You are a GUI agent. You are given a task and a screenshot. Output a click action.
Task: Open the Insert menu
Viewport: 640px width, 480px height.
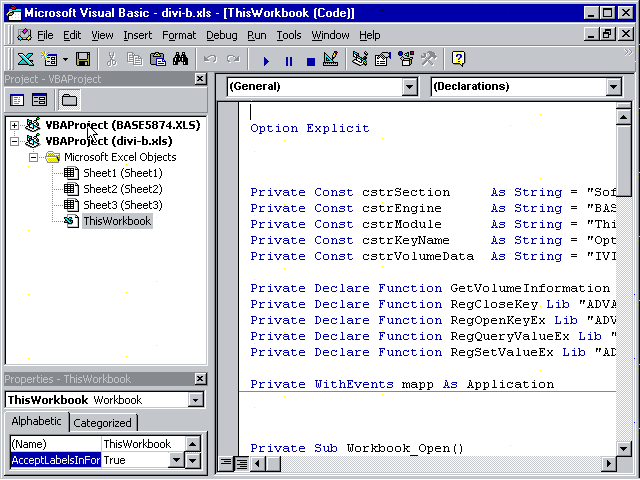coord(138,36)
